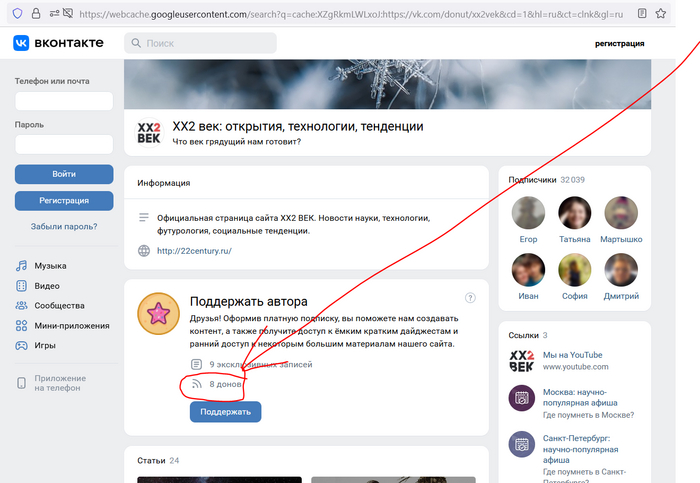Open Москва: научно-популярная афиша link
The width and height of the screenshot is (700, 483).
coord(580,397)
